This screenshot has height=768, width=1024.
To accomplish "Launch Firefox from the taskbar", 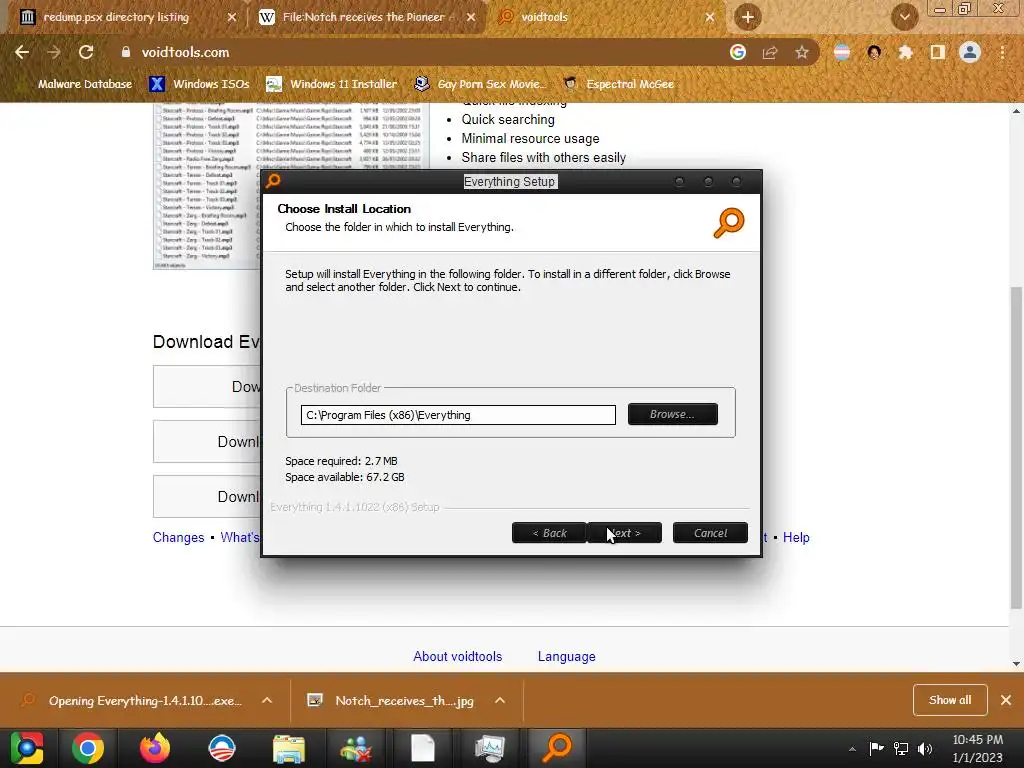I will click(x=155, y=748).
